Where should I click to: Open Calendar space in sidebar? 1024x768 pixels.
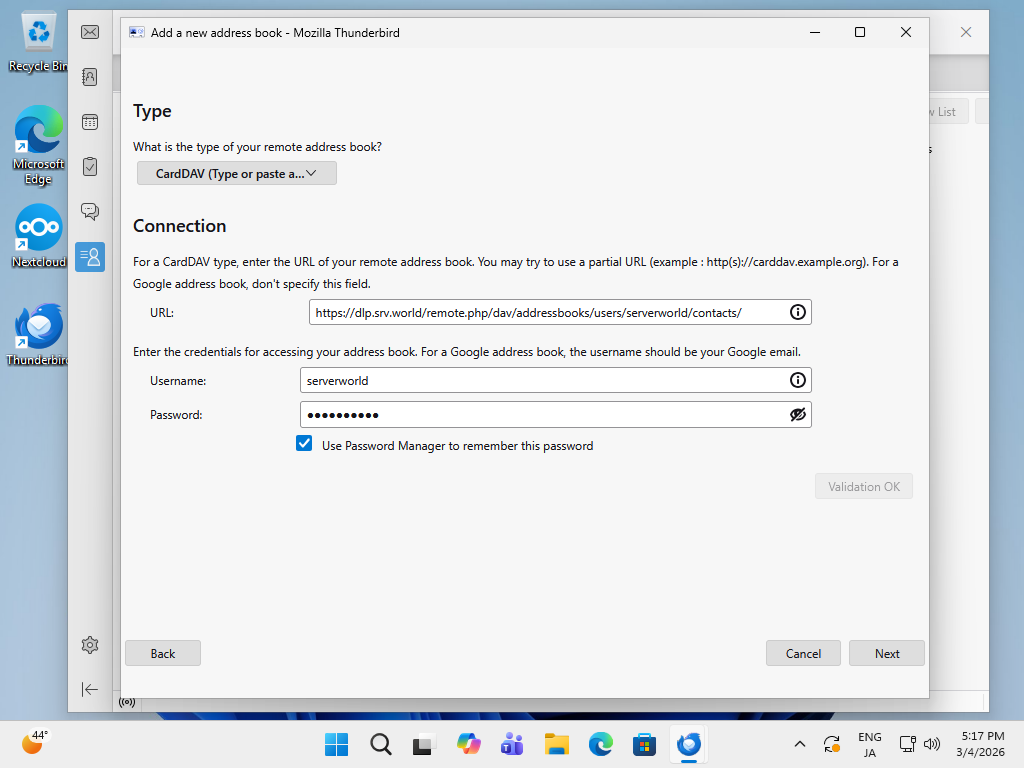(90, 122)
